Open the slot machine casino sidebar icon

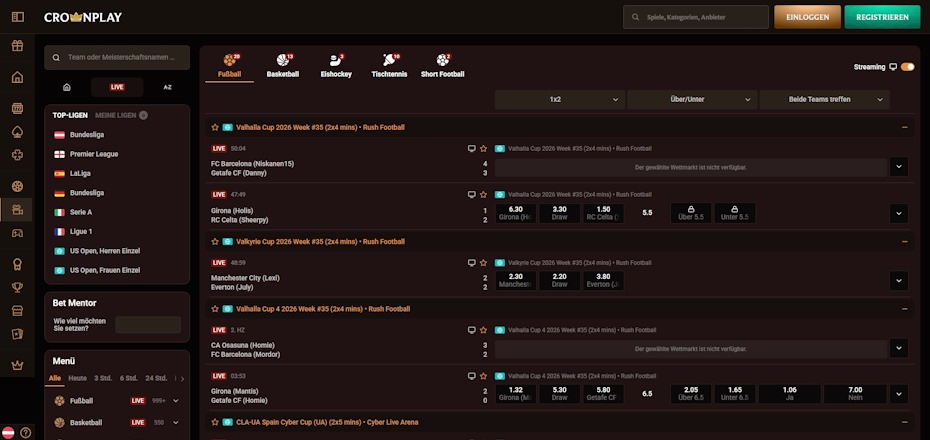[18, 108]
